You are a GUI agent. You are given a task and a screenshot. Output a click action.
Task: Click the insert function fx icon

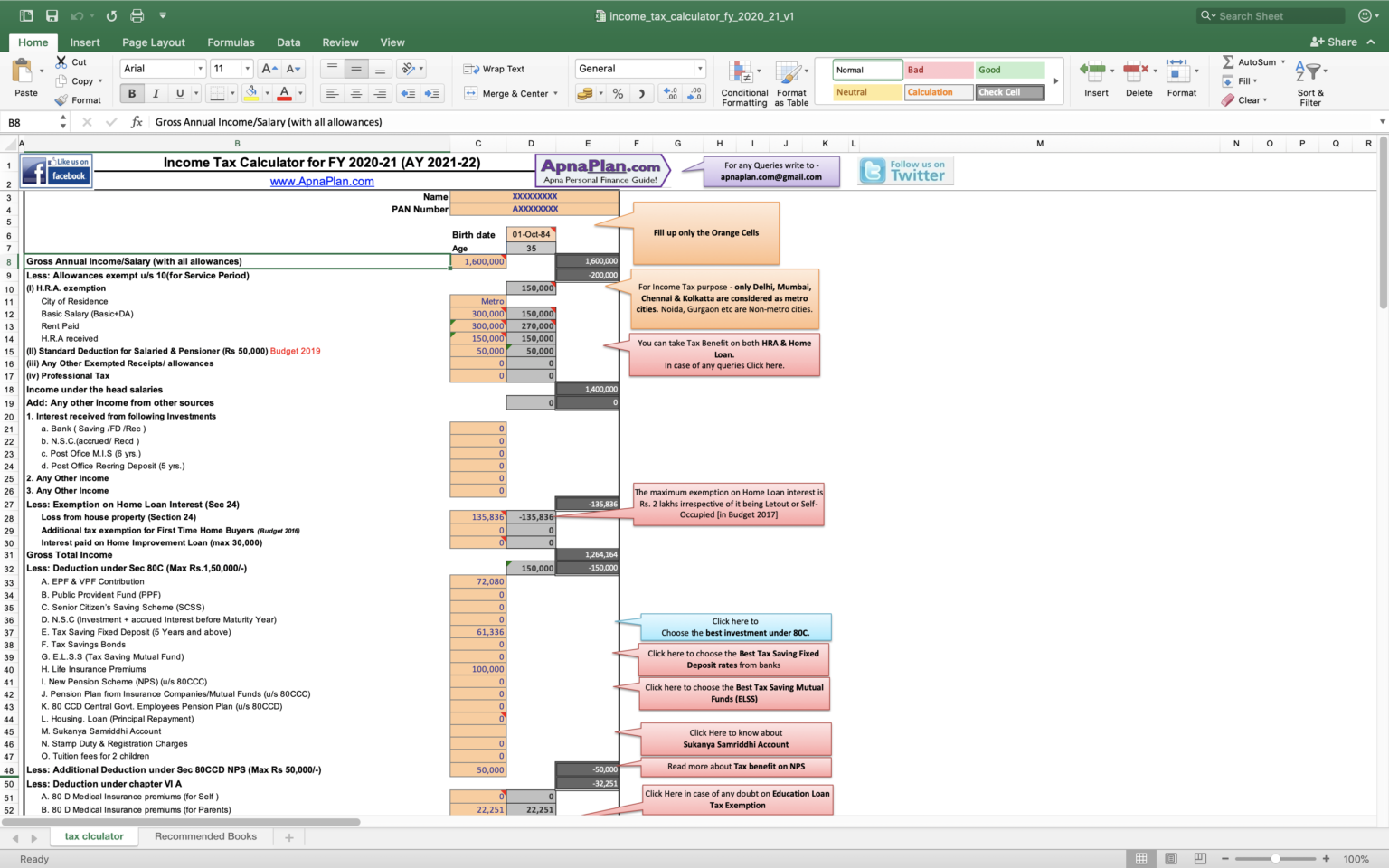click(137, 122)
